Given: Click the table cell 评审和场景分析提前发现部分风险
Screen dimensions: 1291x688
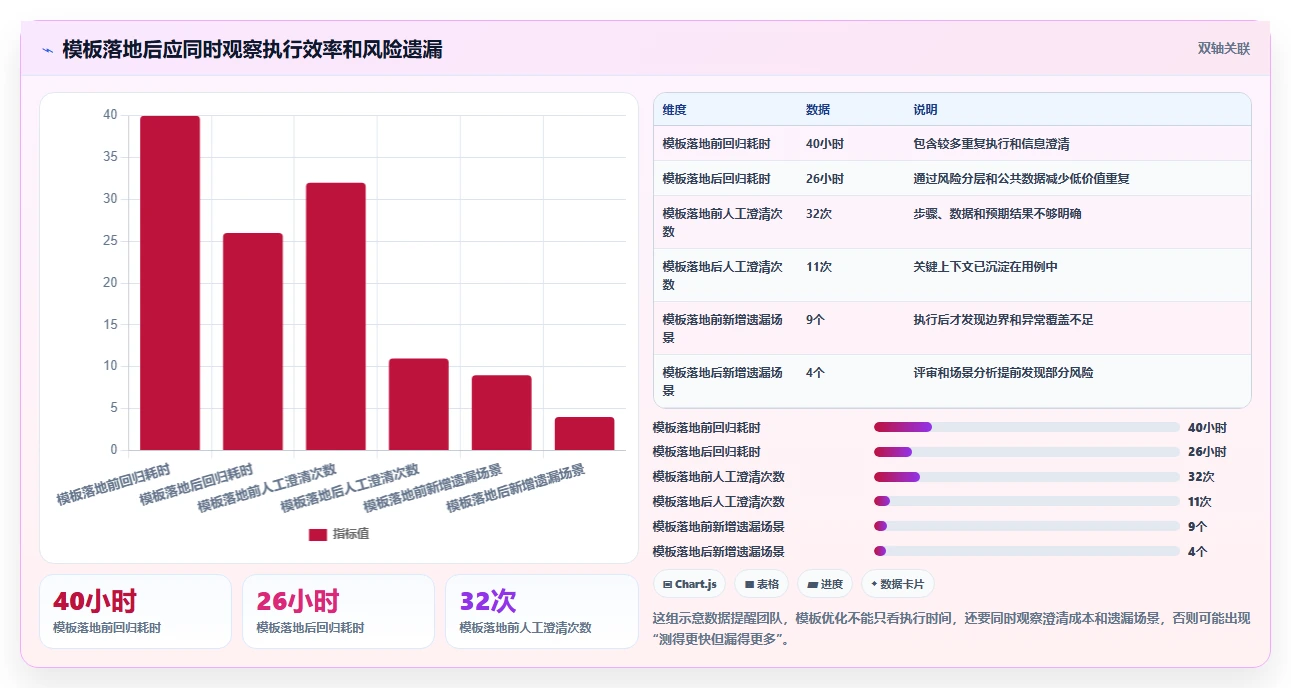Looking at the screenshot, I should (x=1003, y=373).
